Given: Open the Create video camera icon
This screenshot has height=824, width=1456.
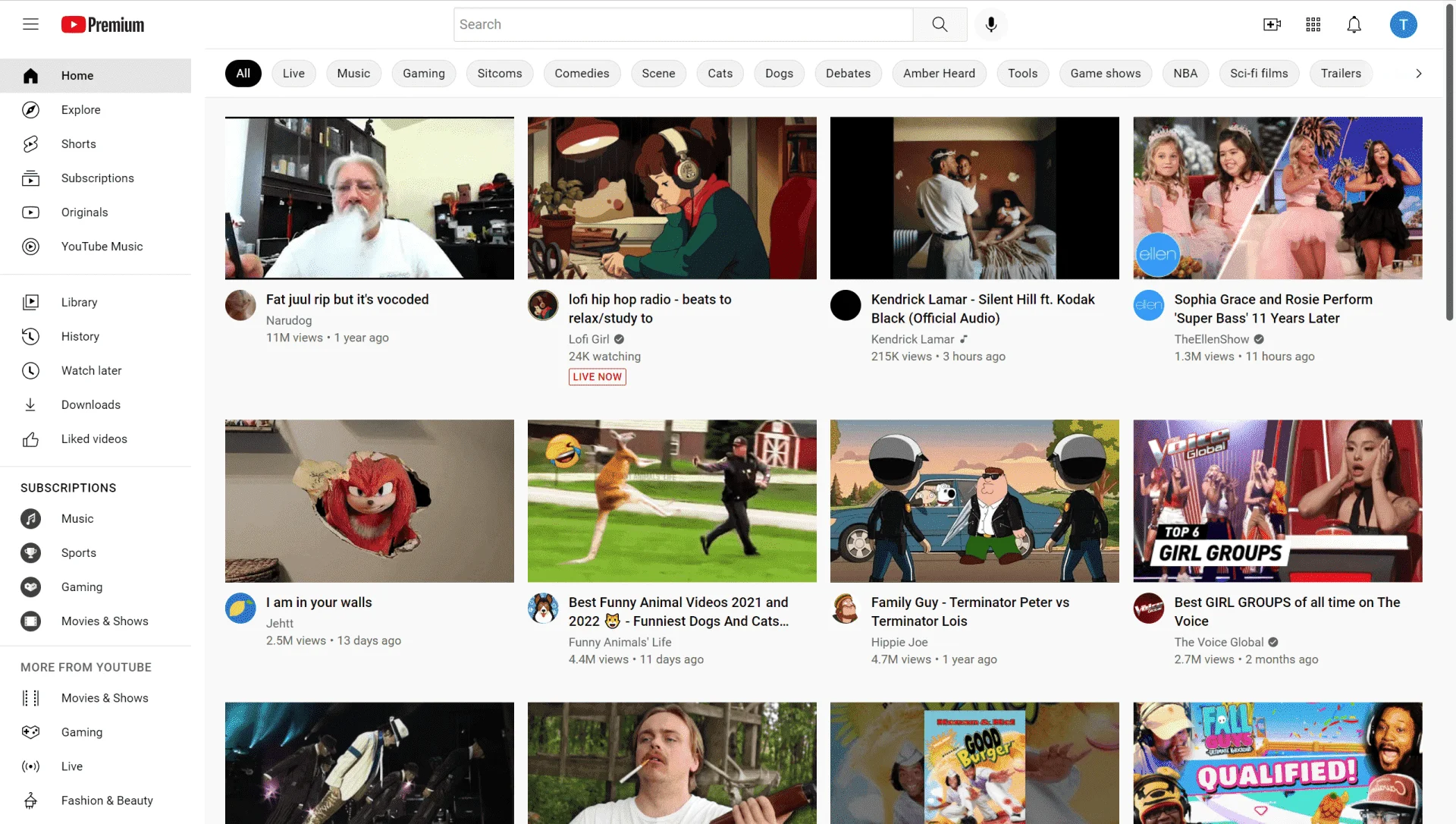Looking at the screenshot, I should [1272, 24].
